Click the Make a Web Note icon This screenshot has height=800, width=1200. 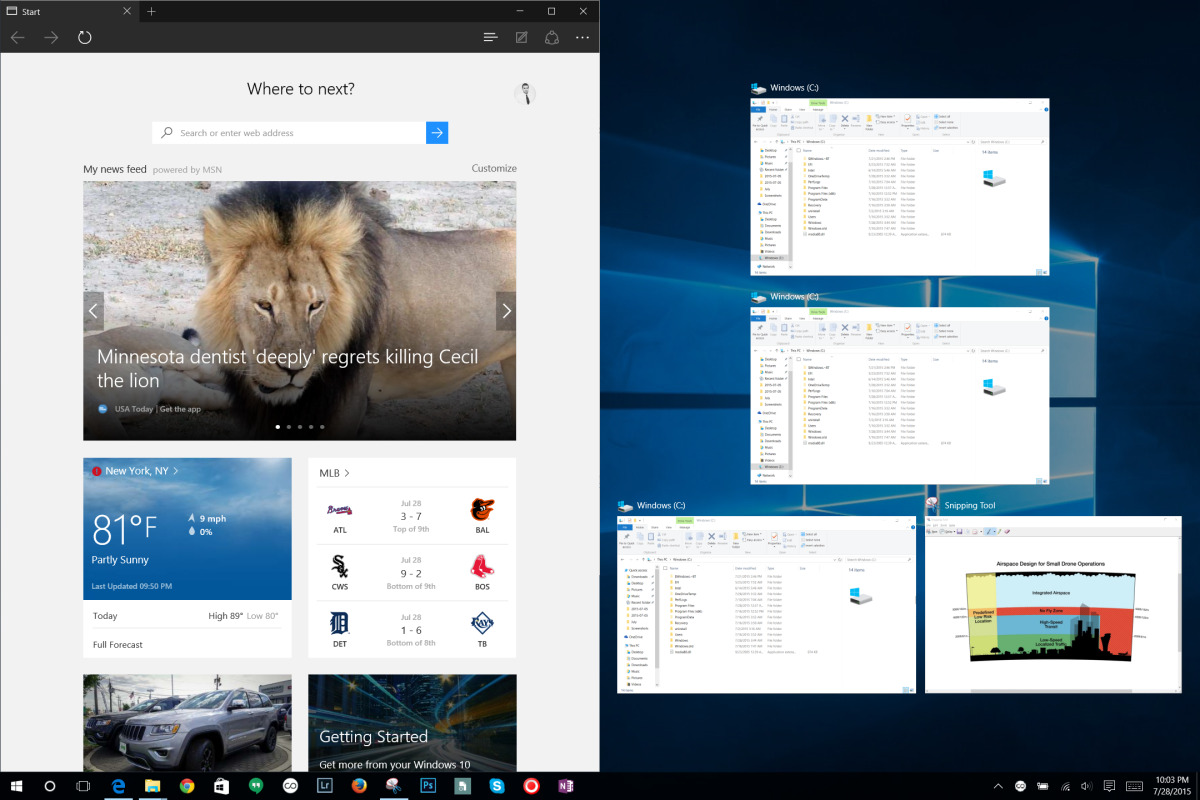(x=521, y=38)
